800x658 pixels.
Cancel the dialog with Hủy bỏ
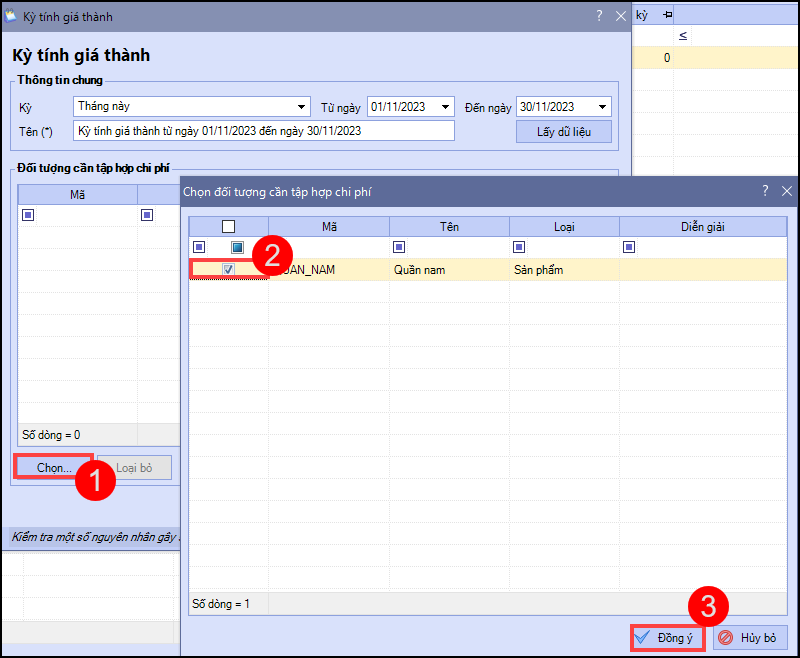tap(750, 637)
